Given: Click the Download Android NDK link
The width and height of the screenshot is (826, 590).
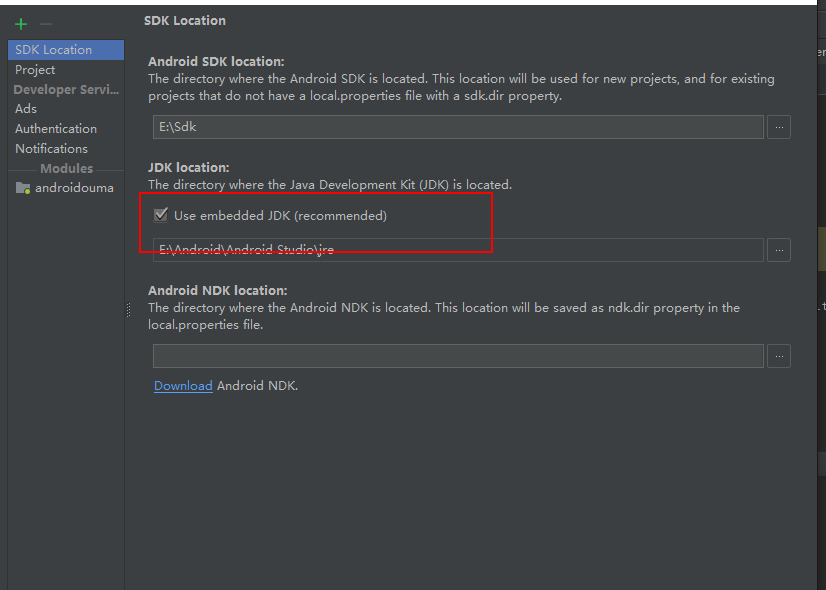Looking at the screenshot, I should [x=183, y=386].
